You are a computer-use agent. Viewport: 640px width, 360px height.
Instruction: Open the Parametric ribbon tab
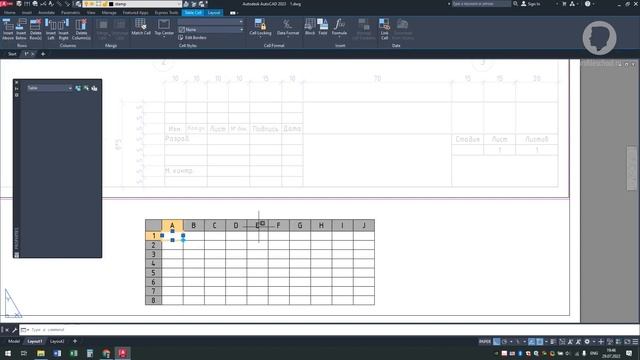[70, 13]
